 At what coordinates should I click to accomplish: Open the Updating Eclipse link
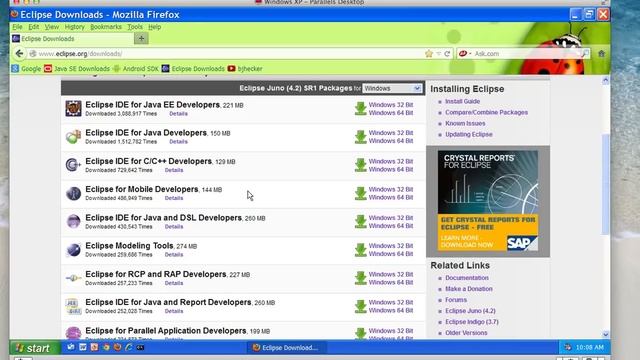469,134
